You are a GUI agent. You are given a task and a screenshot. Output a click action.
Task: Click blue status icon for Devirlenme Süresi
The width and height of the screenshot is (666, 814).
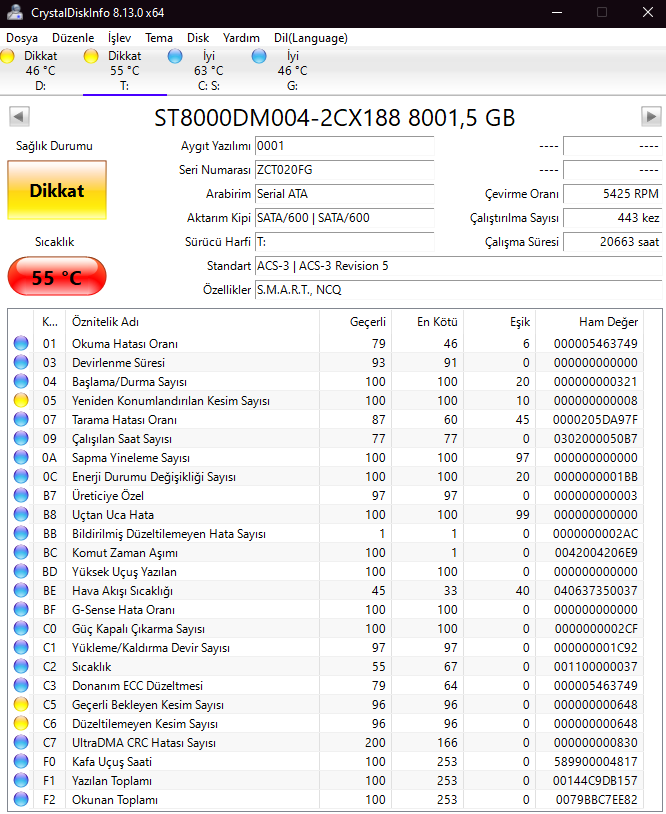21,362
